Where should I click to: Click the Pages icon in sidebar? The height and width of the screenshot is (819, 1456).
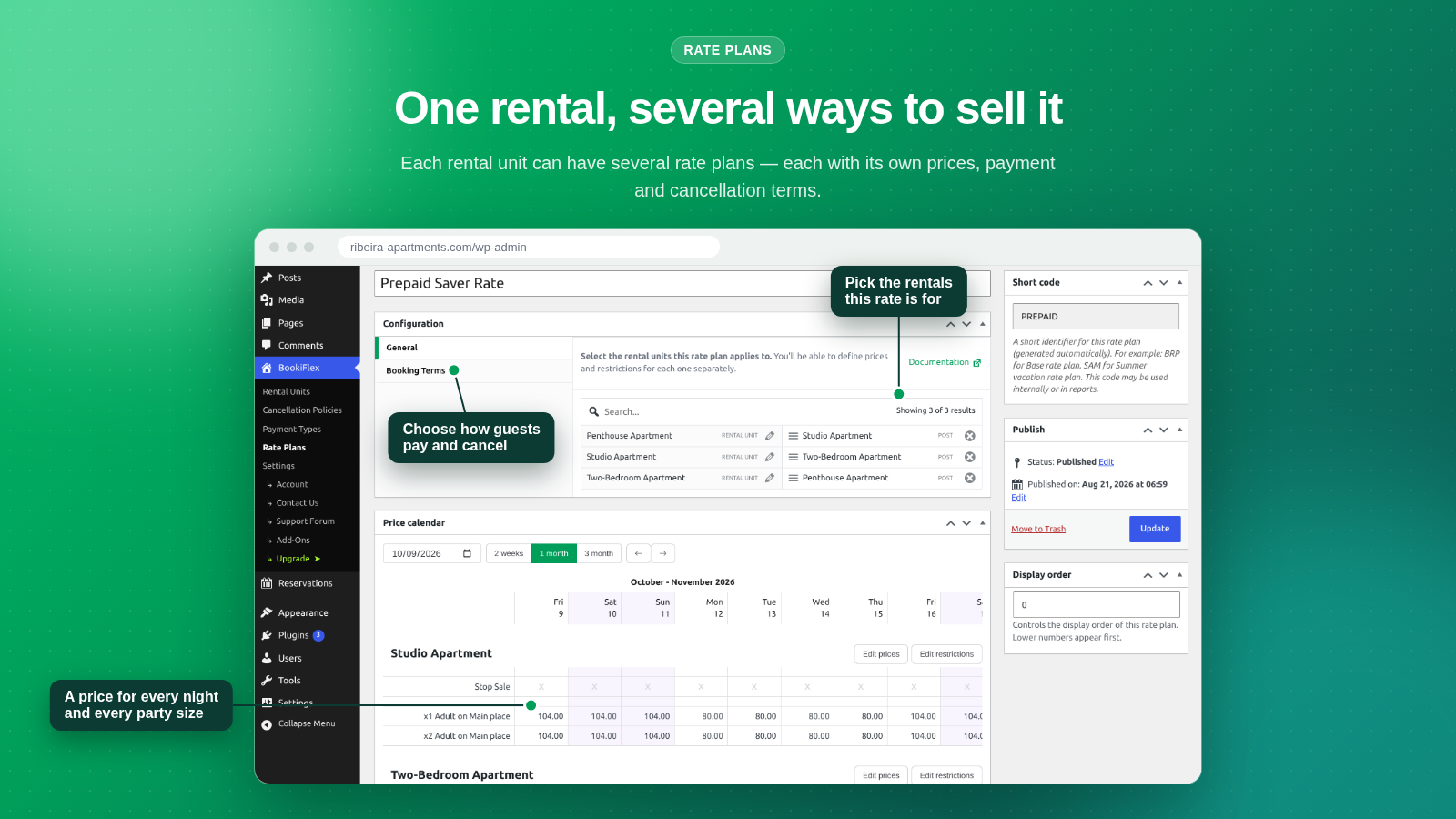tap(267, 323)
